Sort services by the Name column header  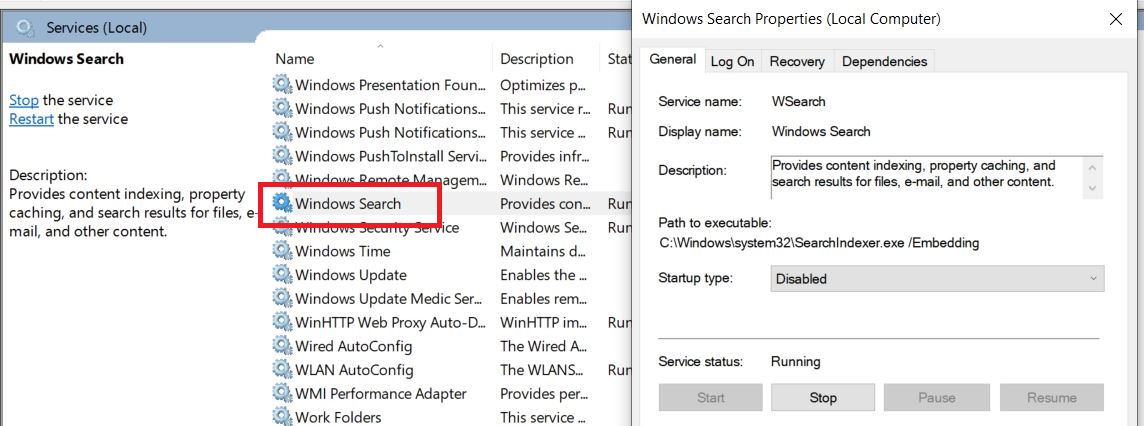pos(295,59)
